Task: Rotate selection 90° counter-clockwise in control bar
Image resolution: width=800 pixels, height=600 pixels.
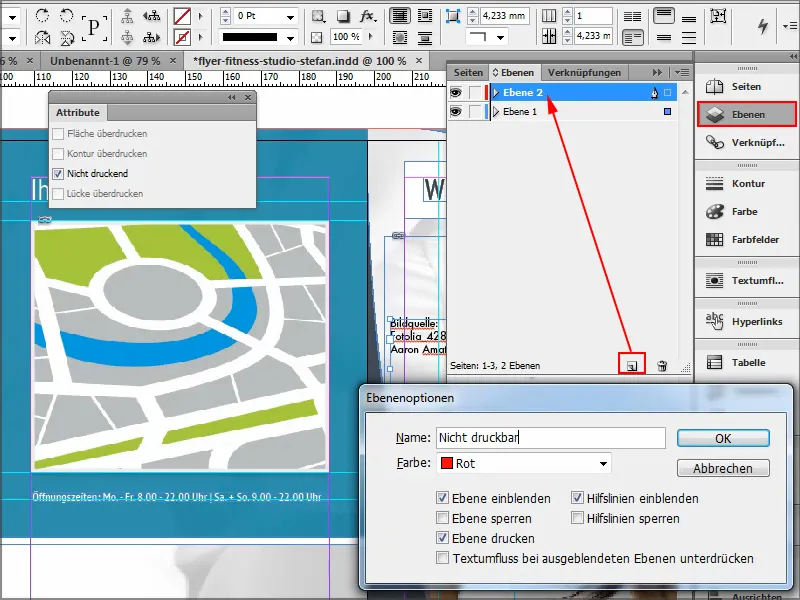Action: (x=66, y=16)
